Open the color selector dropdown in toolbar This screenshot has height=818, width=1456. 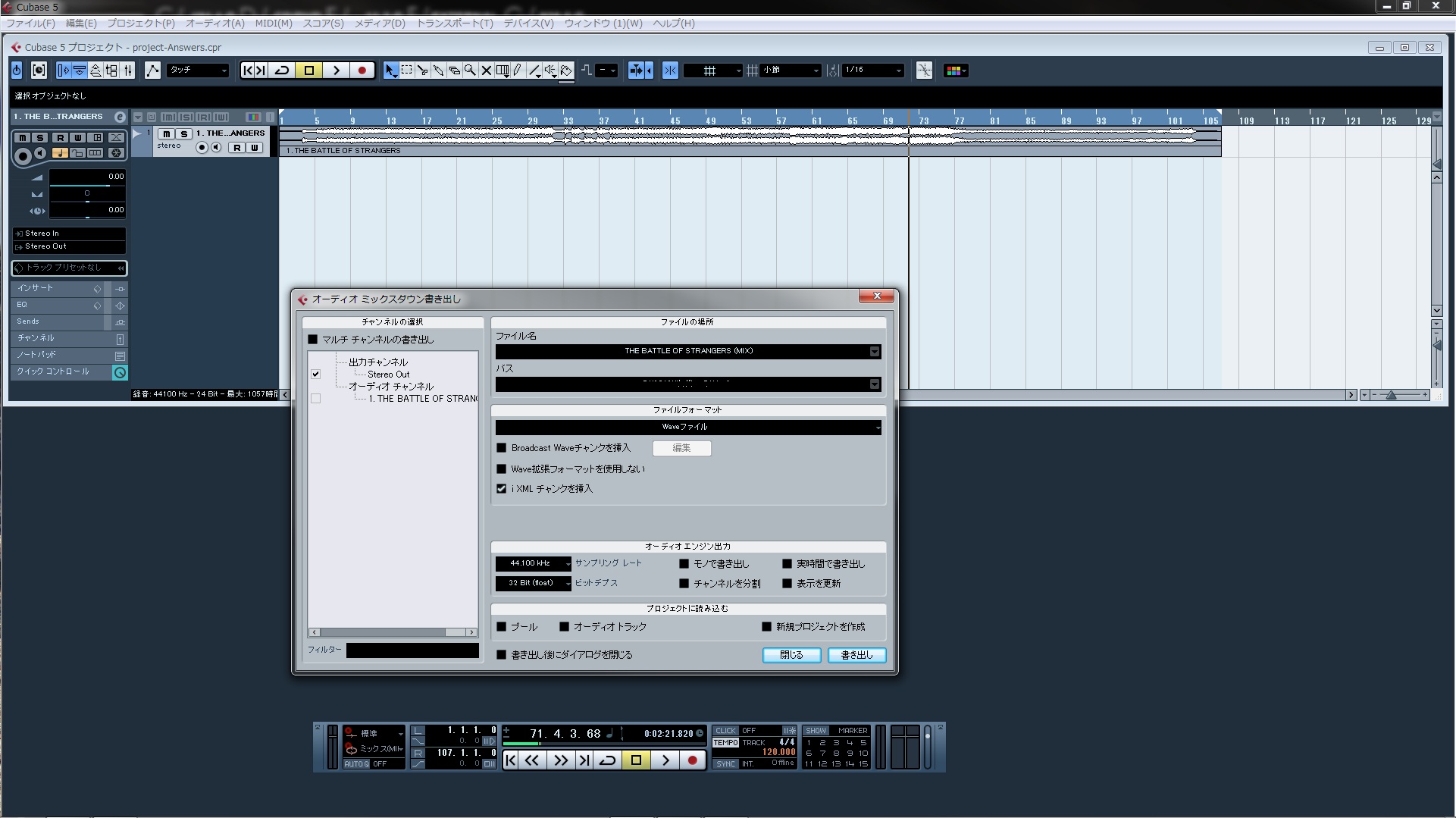click(x=956, y=71)
